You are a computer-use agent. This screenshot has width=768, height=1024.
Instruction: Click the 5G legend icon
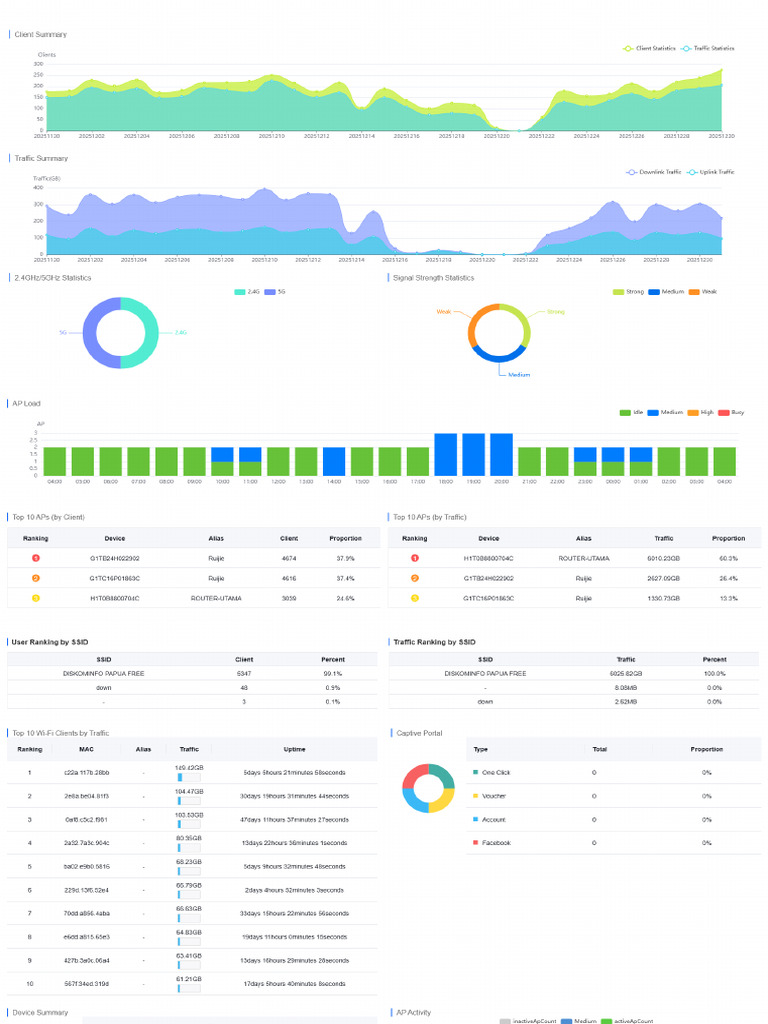tap(270, 292)
